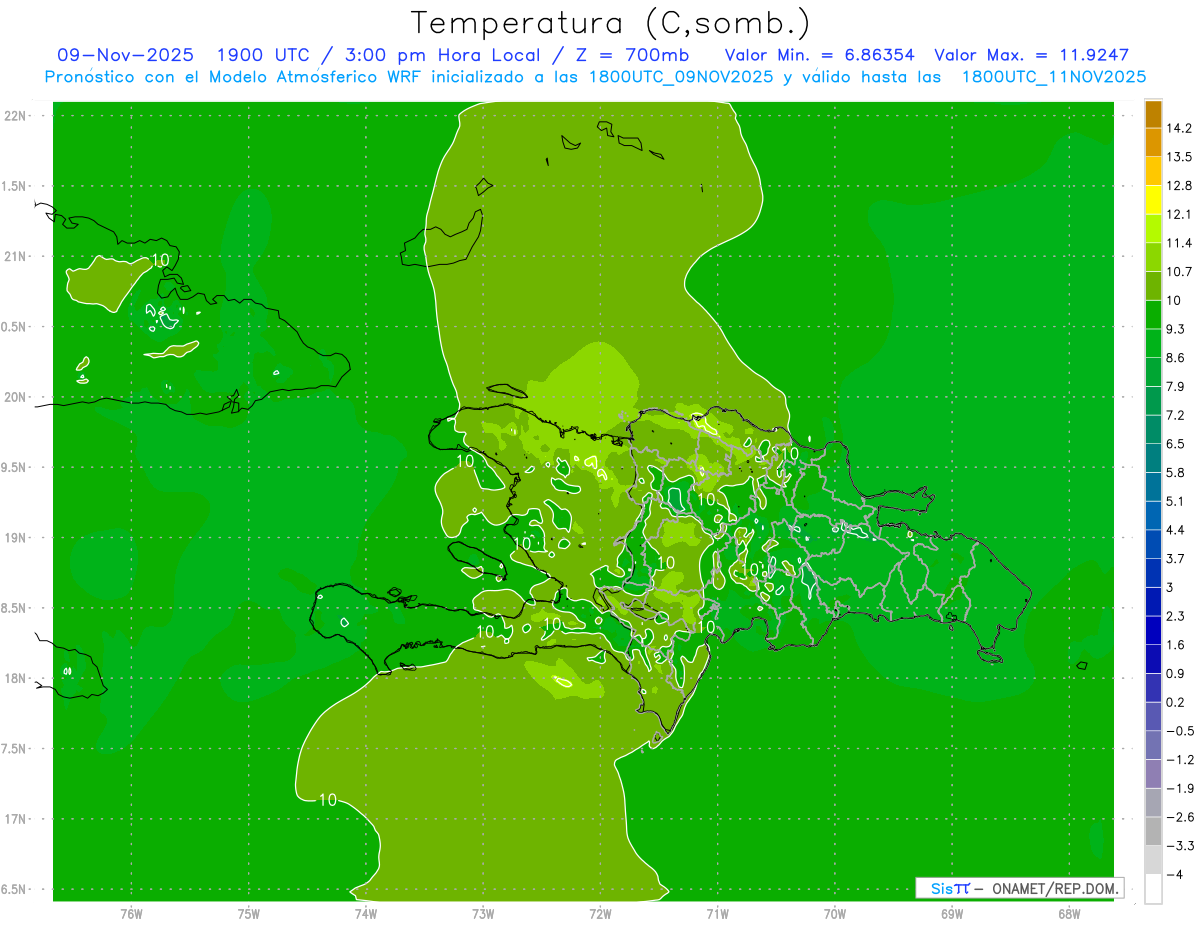Pick the dark orange swatch above 14.2
This screenshot has height=927, width=1200.
tap(1153, 114)
